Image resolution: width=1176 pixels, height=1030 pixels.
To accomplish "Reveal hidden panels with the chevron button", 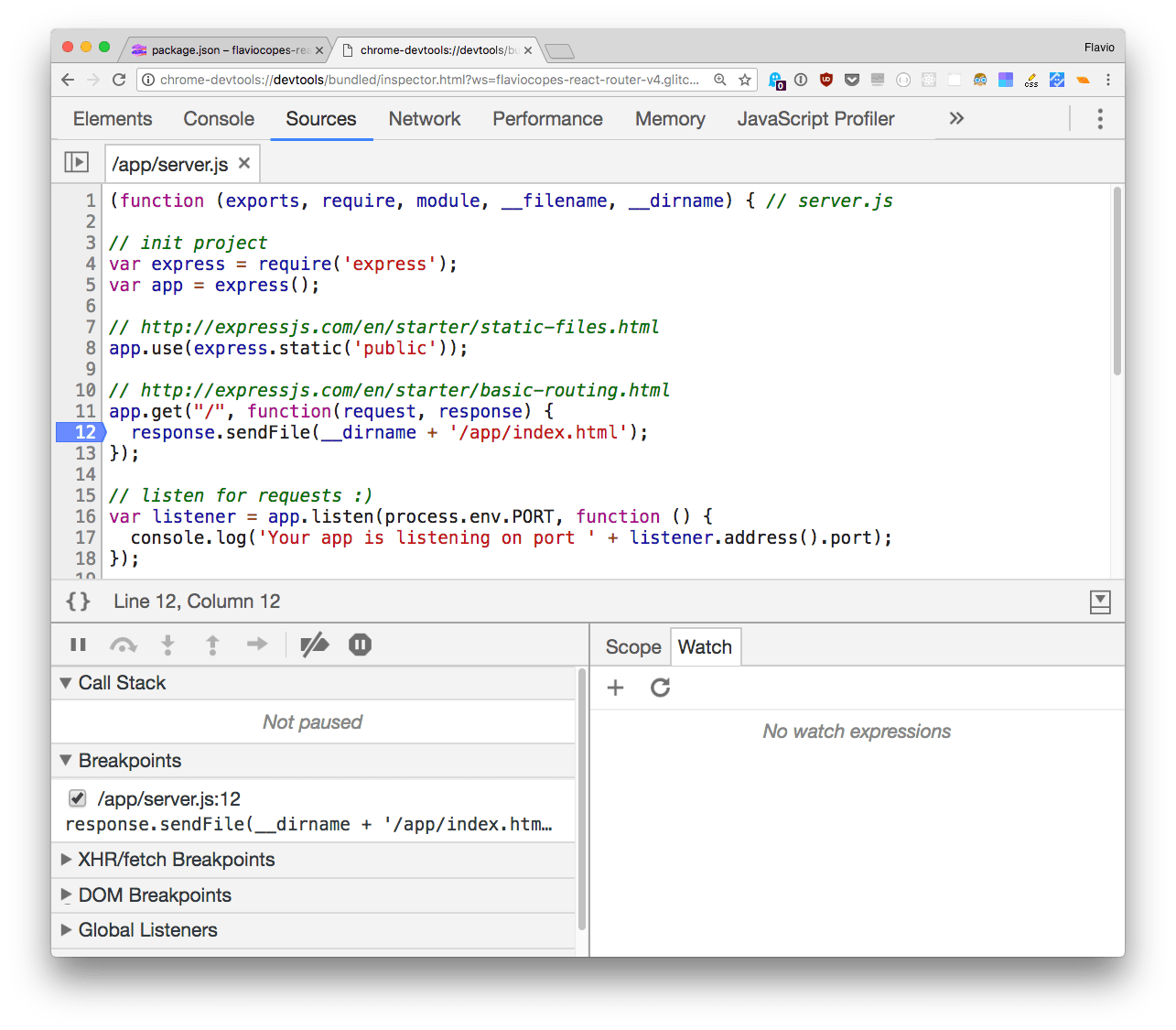I will point(955,118).
